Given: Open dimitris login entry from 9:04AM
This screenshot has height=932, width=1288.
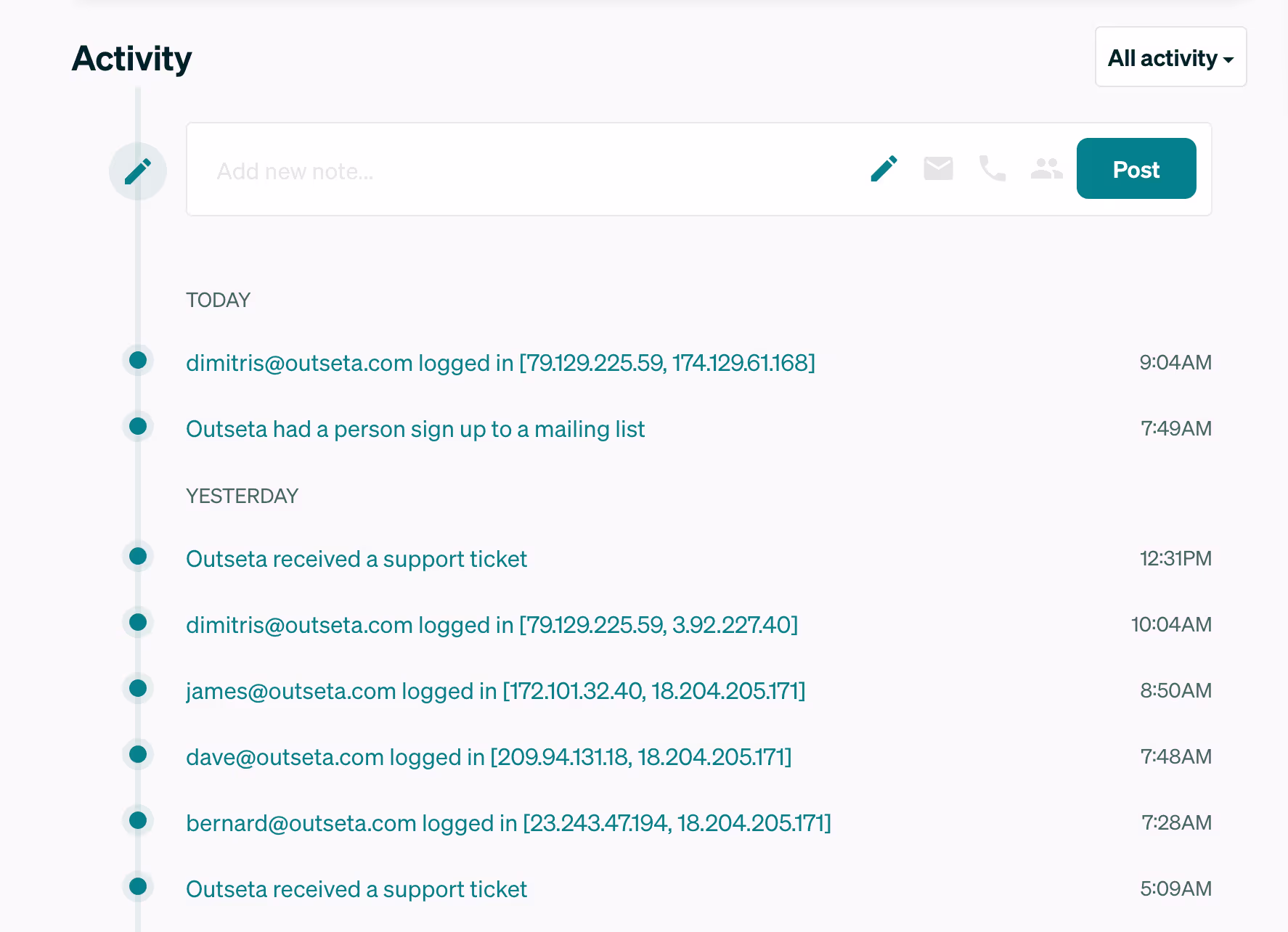Looking at the screenshot, I should [x=500, y=362].
